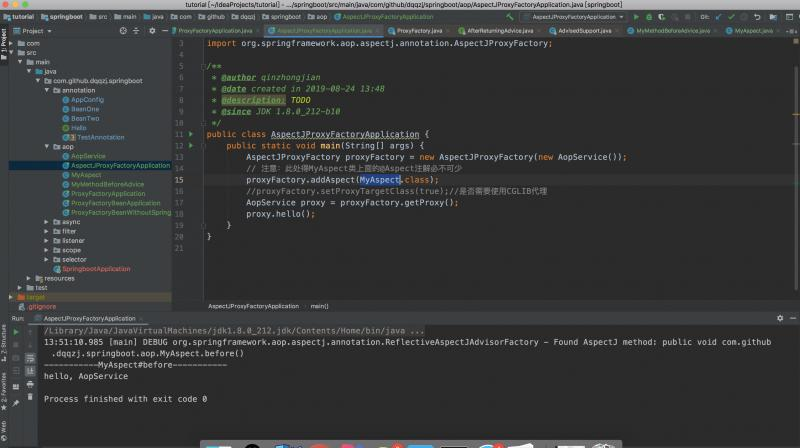Expand the filter package
The width and height of the screenshot is (800, 448).
click(47, 231)
